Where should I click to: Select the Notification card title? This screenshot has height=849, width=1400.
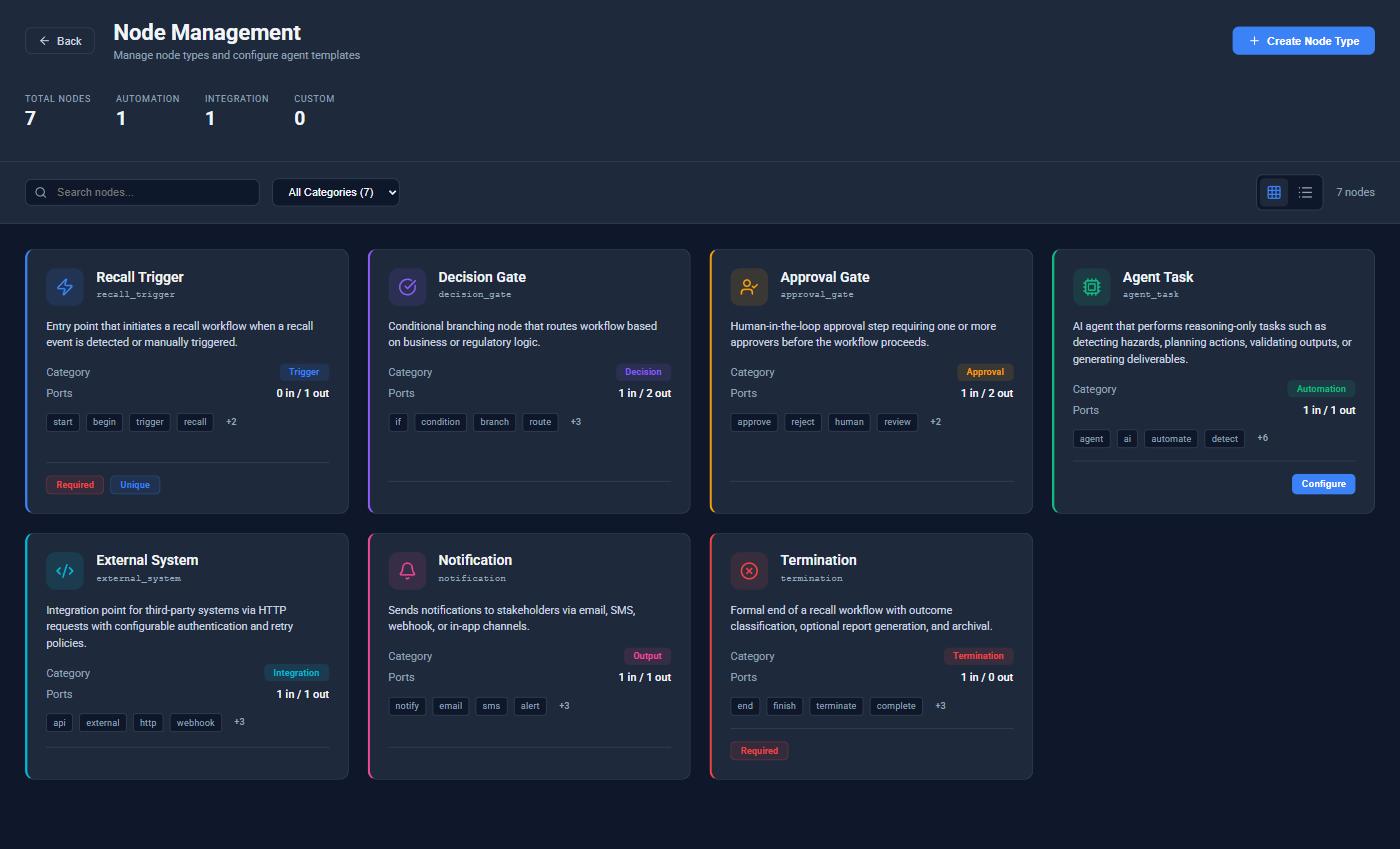click(475, 560)
